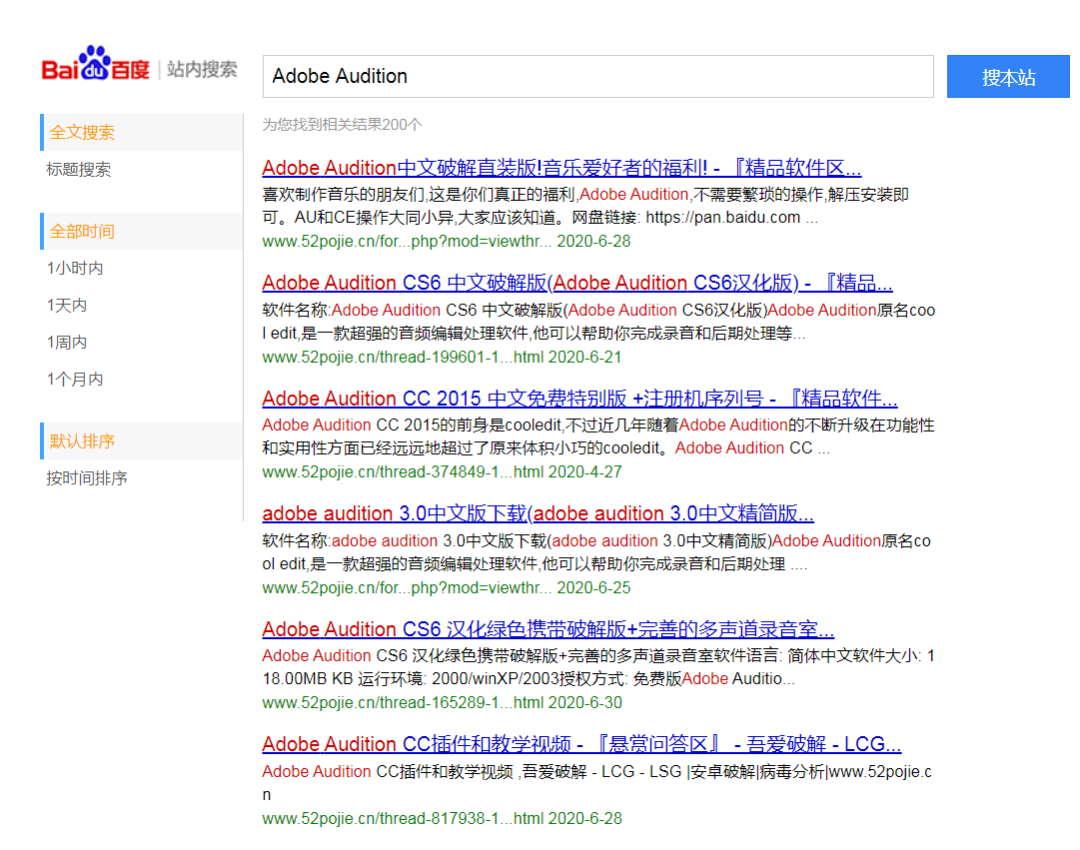Sort results with 按时间排序
Screen dimensions: 1080x850
tap(87, 478)
